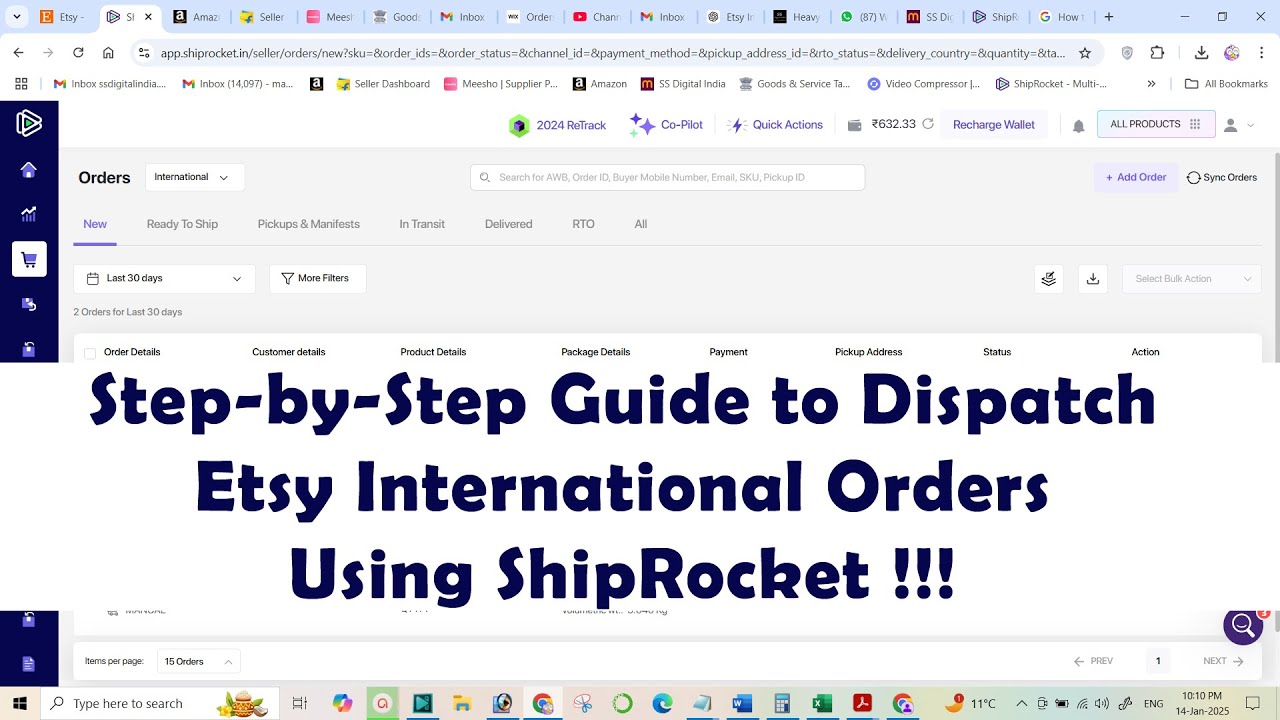
Task: Open a new Chrome tab
Action: pyautogui.click(x=1108, y=17)
